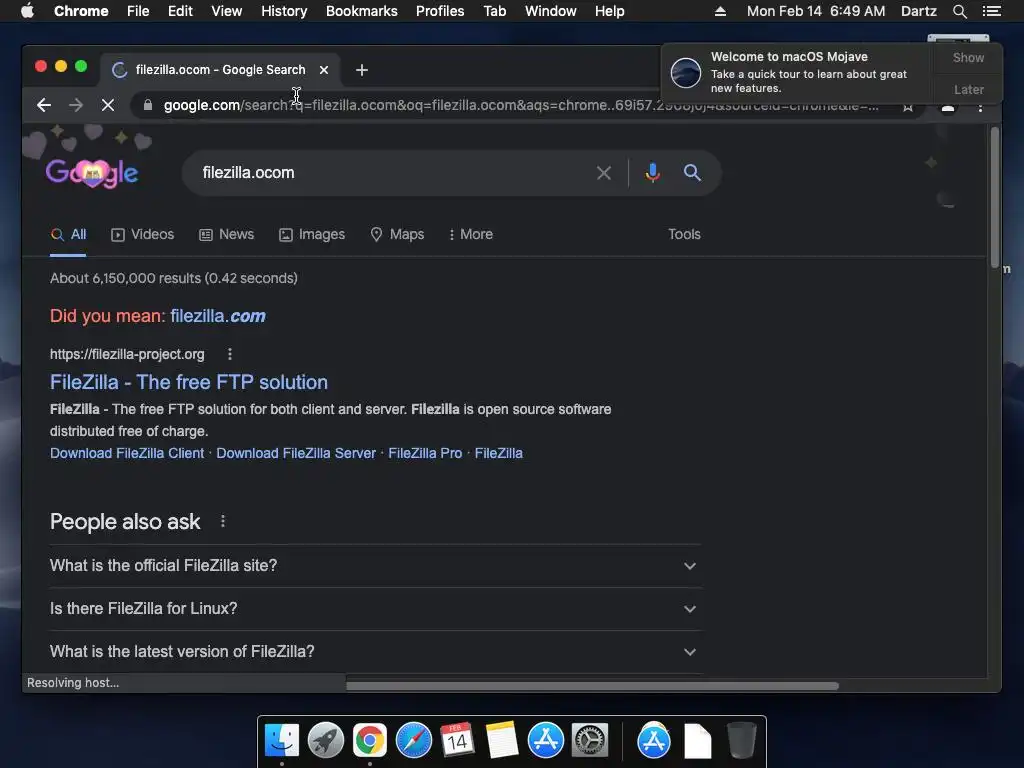Open the Bookmarks menu
Screen dimensions: 1024x768
[361, 11]
